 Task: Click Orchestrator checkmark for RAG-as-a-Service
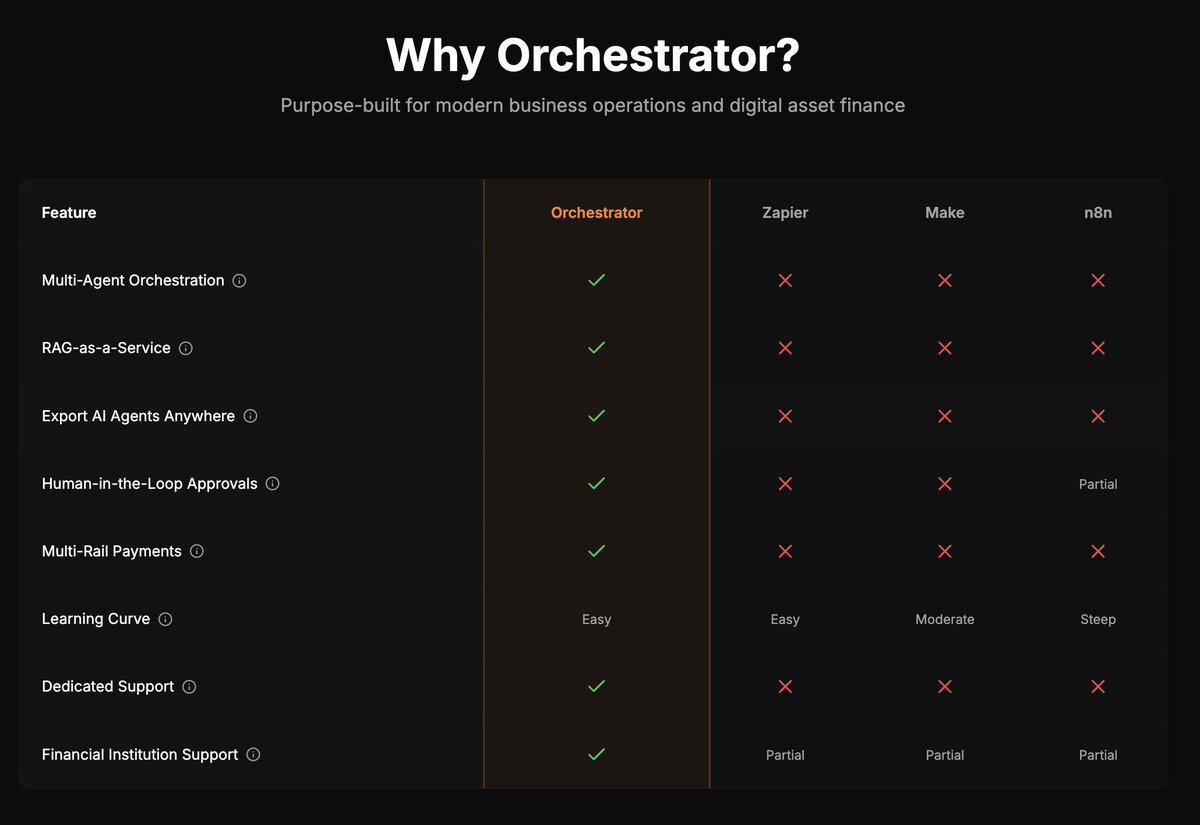[x=596, y=348]
